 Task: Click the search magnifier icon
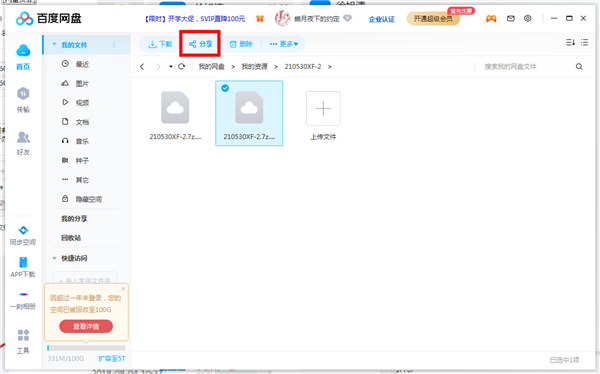[579, 67]
